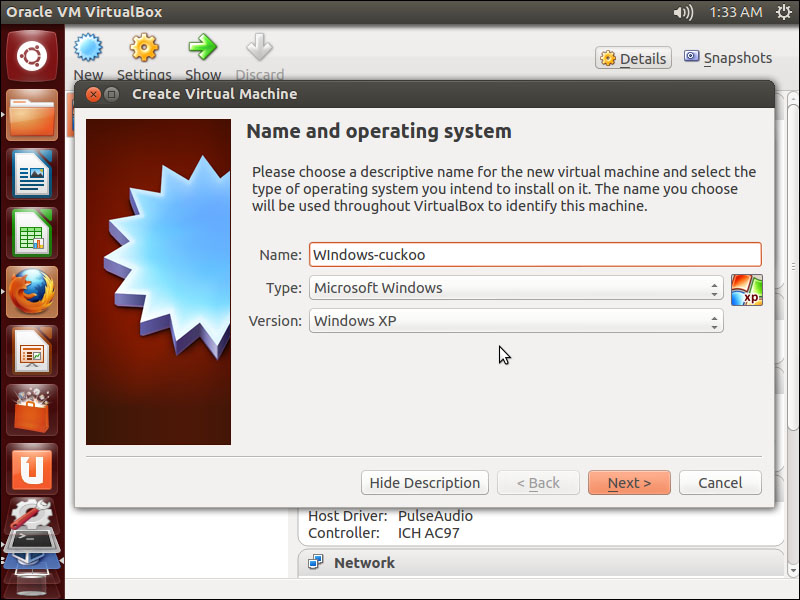This screenshot has height=600, width=800.
Task: Open the Version dropdown Windows XP
Action: click(516, 321)
